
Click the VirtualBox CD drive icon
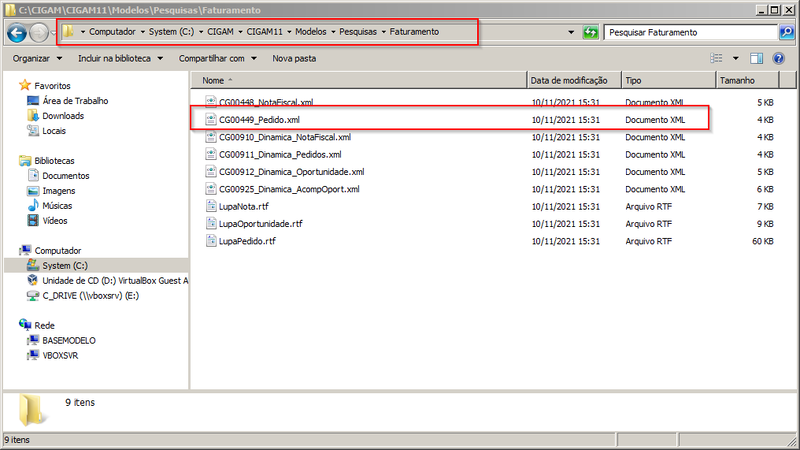point(33,280)
